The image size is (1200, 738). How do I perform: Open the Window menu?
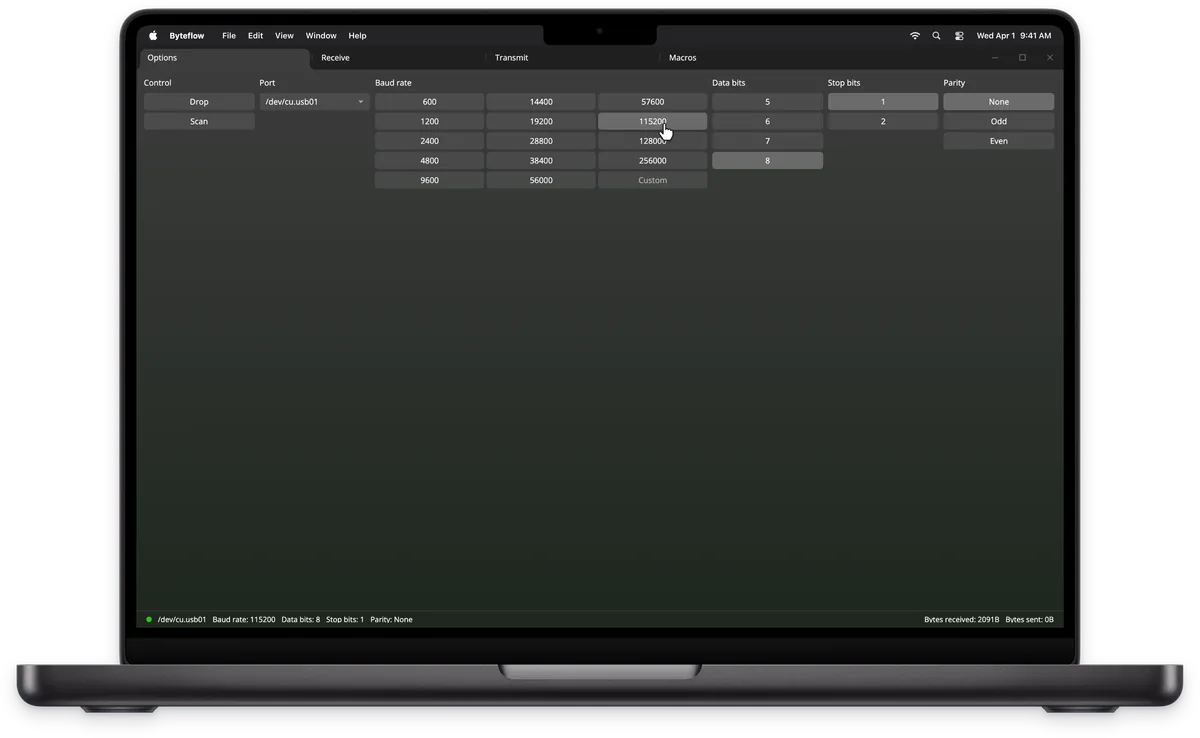(321, 36)
